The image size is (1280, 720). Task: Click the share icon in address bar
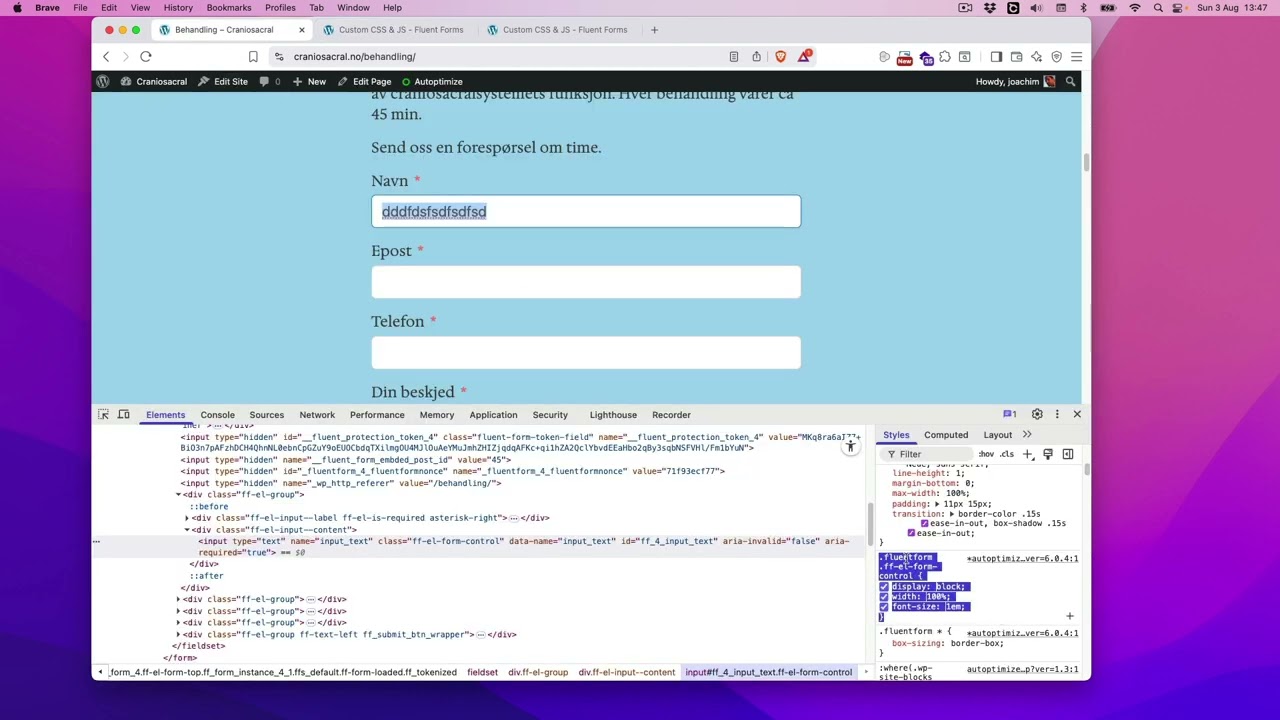click(x=756, y=57)
